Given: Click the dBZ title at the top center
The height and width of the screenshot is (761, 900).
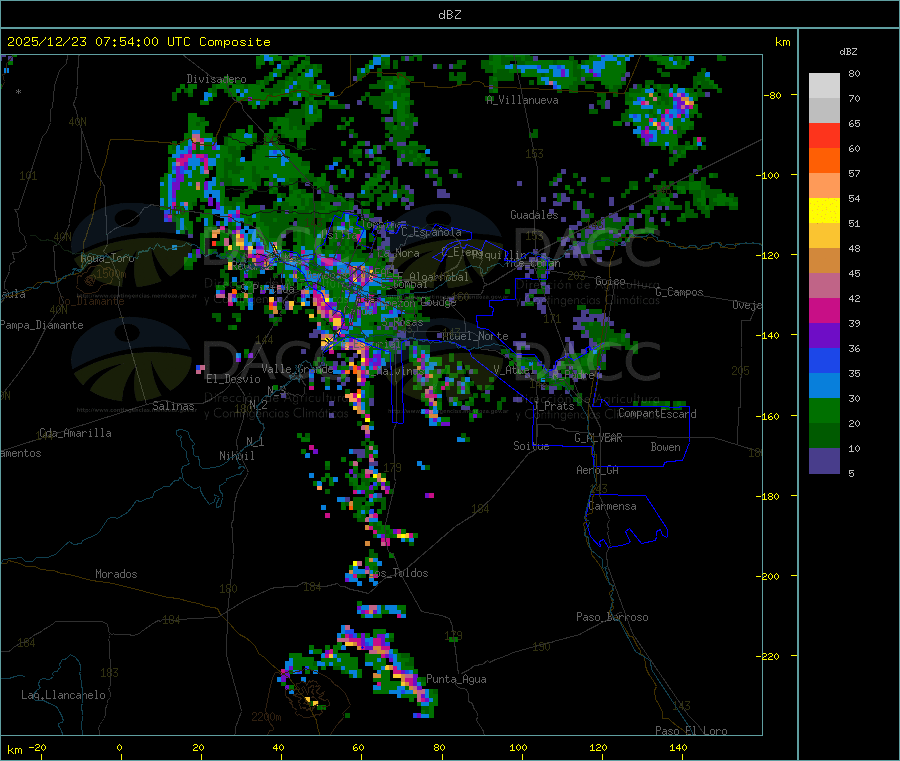Looking at the screenshot, I should (x=449, y=15).
